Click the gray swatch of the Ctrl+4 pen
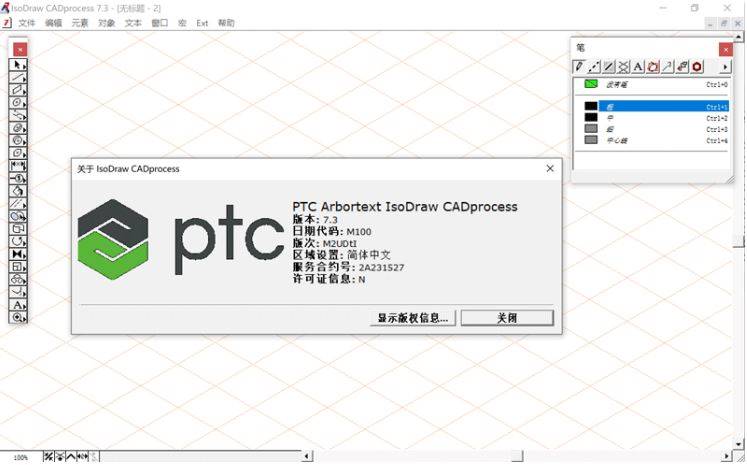747x465 pixels. (591, 140)
